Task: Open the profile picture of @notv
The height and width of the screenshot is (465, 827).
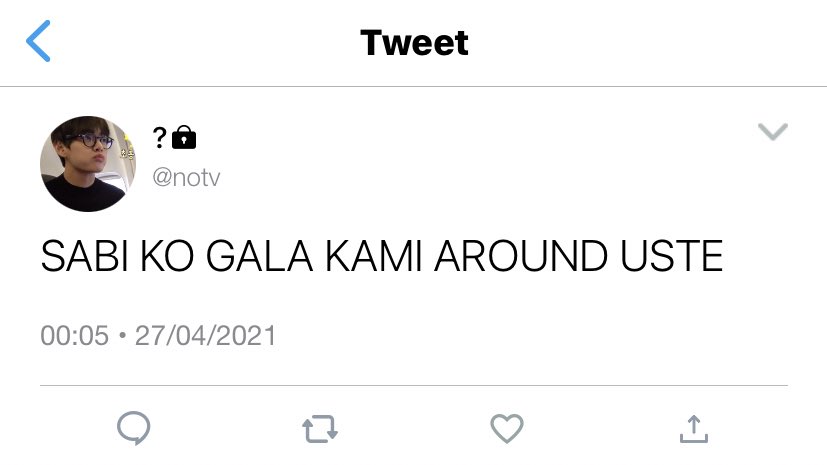Action: click(88, 164)
